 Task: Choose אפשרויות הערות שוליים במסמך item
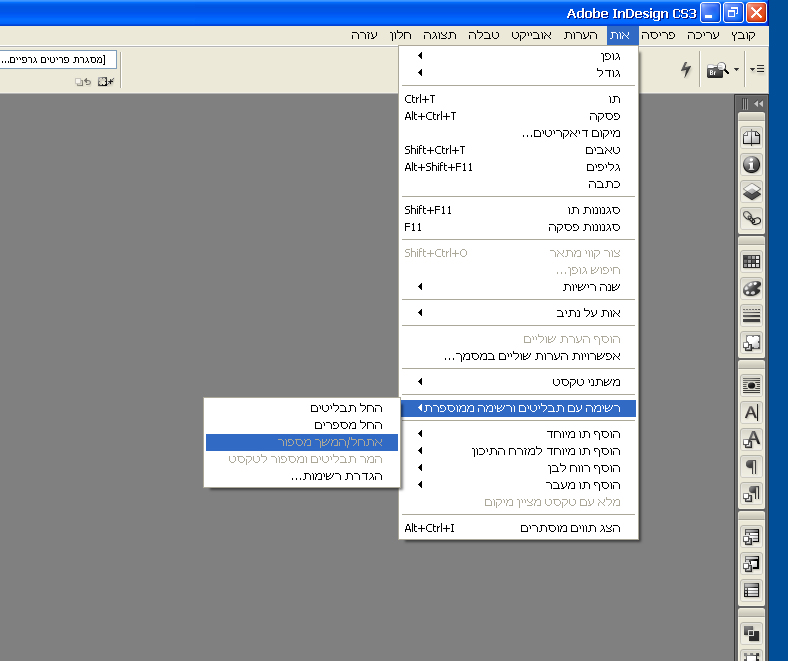click(x=518, y=356)
